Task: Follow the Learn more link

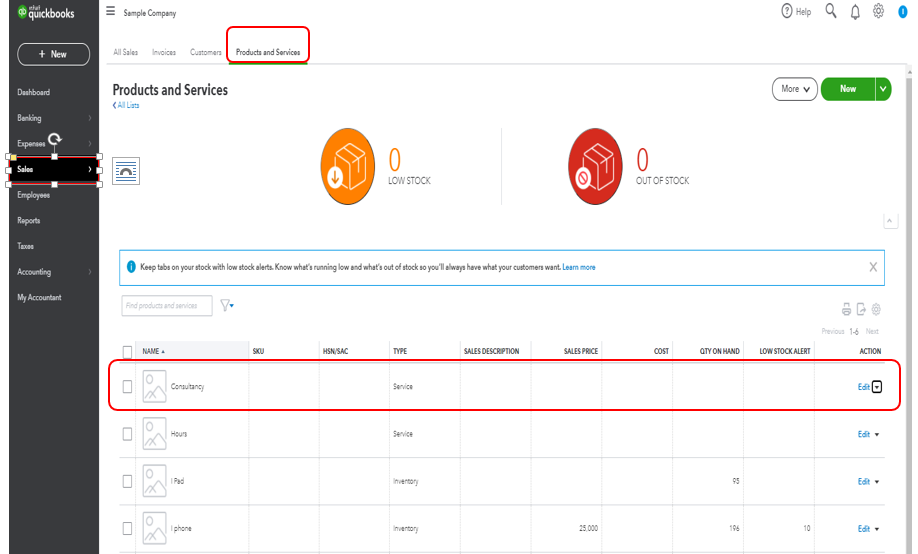Action: pos(578,267)
